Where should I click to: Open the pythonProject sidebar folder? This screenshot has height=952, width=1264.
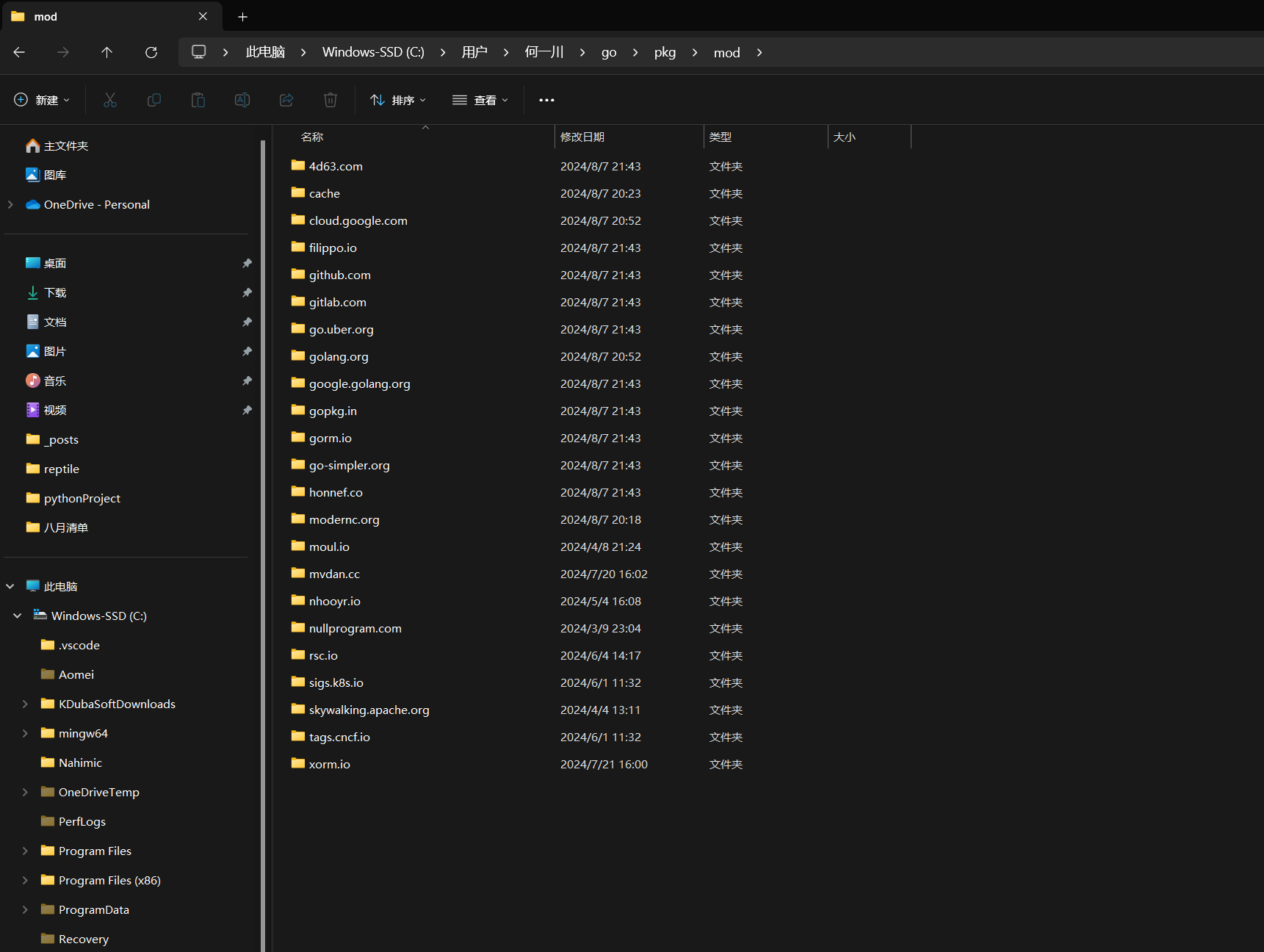coord(82,498)
